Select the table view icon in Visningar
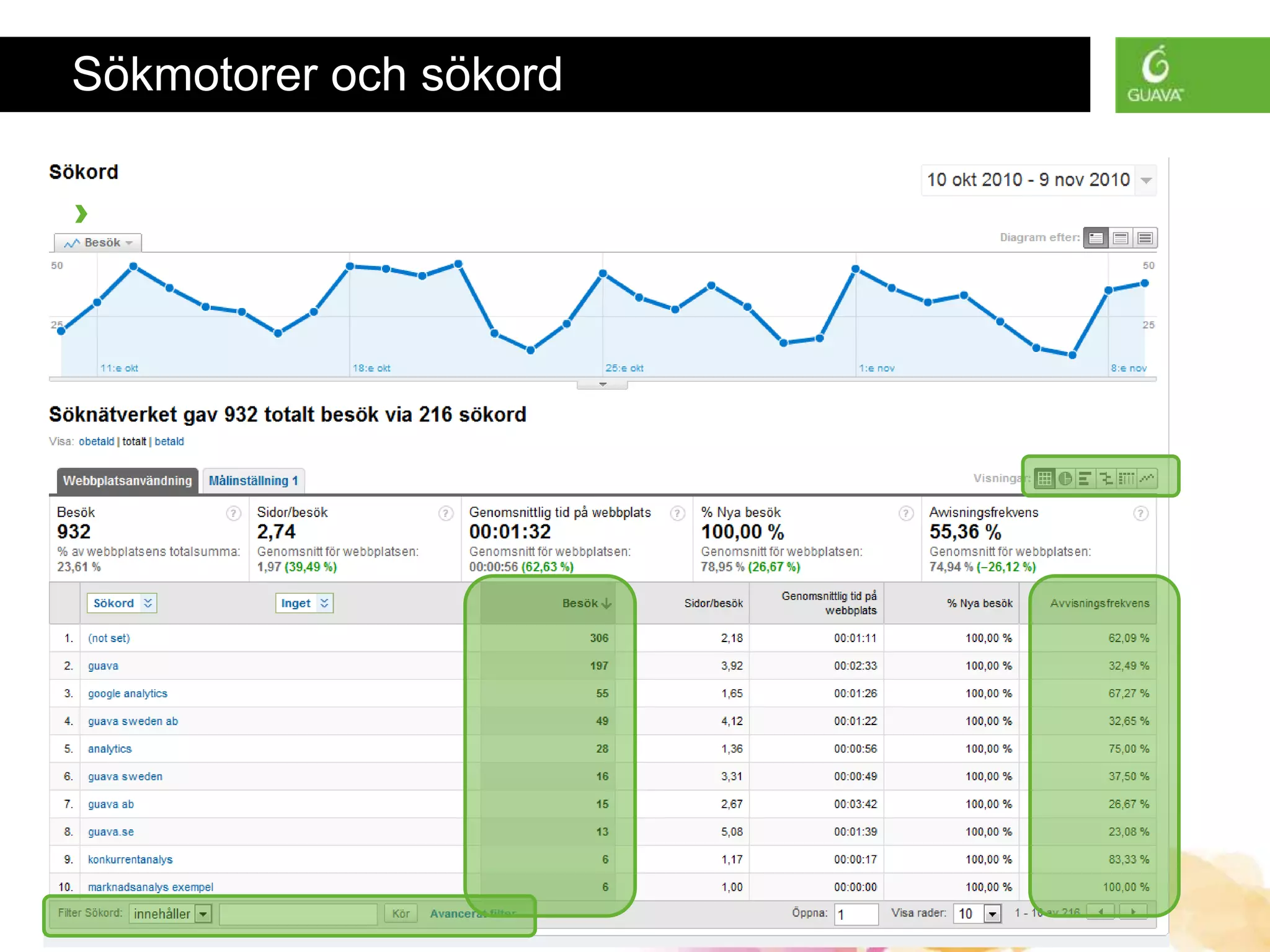Image resolution: width=1270 pixels, height=952 pixels. [1045, 478]
